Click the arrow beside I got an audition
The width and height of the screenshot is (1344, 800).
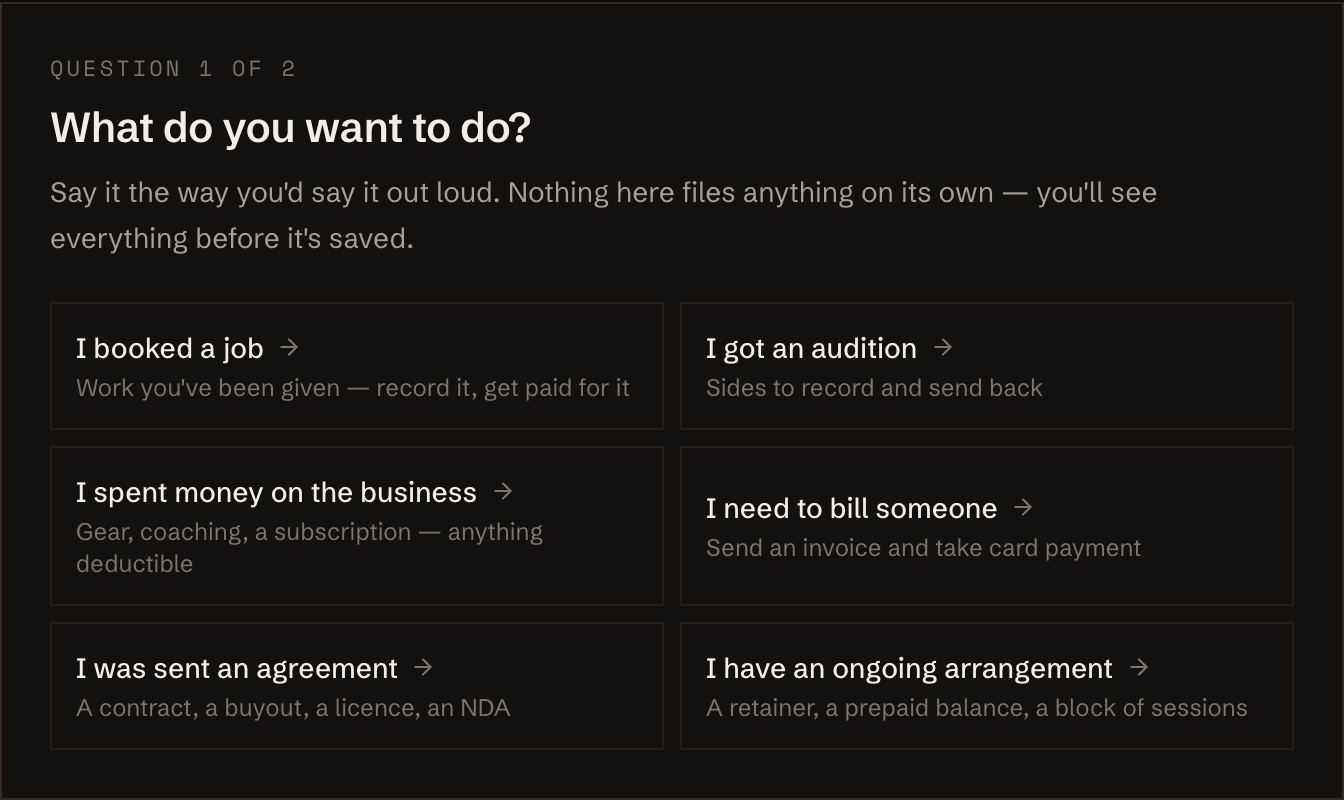(943, 347)
